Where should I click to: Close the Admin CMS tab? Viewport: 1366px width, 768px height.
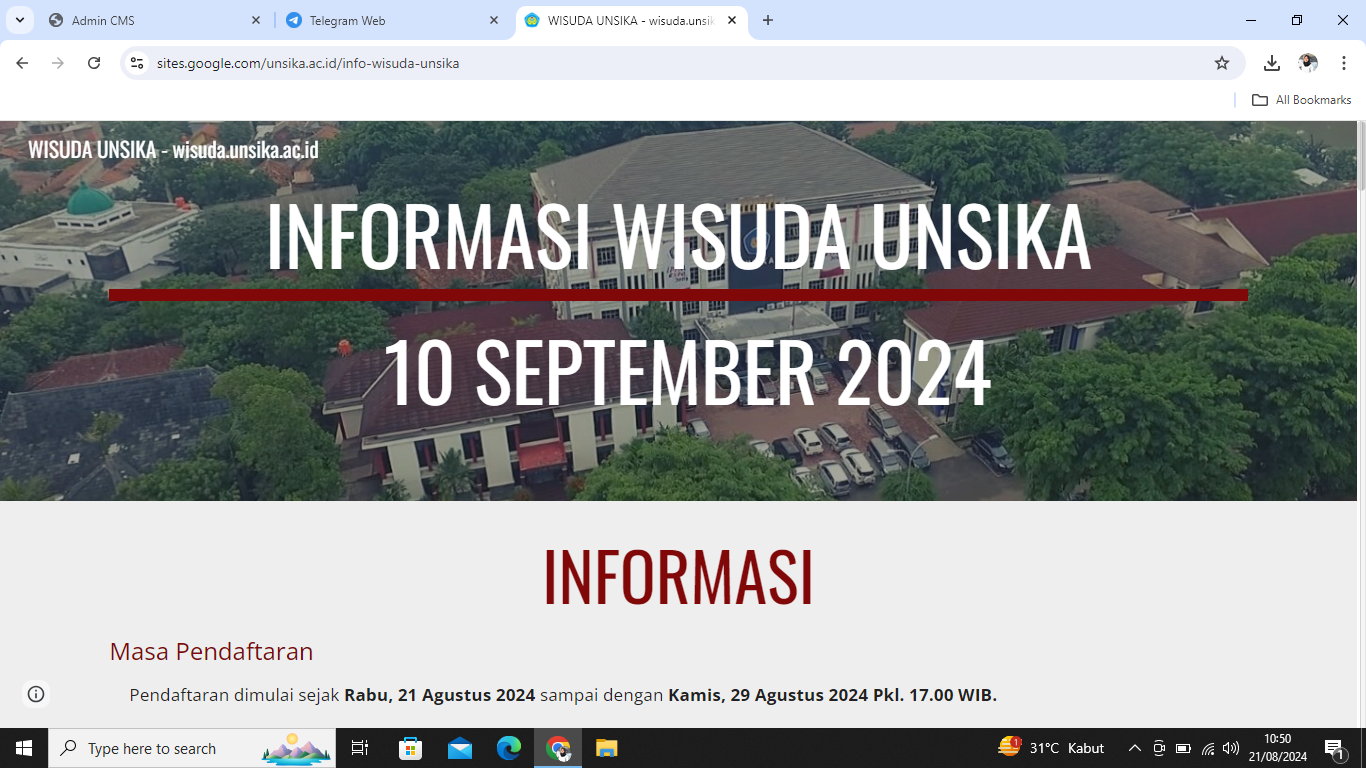coord(256,20)
